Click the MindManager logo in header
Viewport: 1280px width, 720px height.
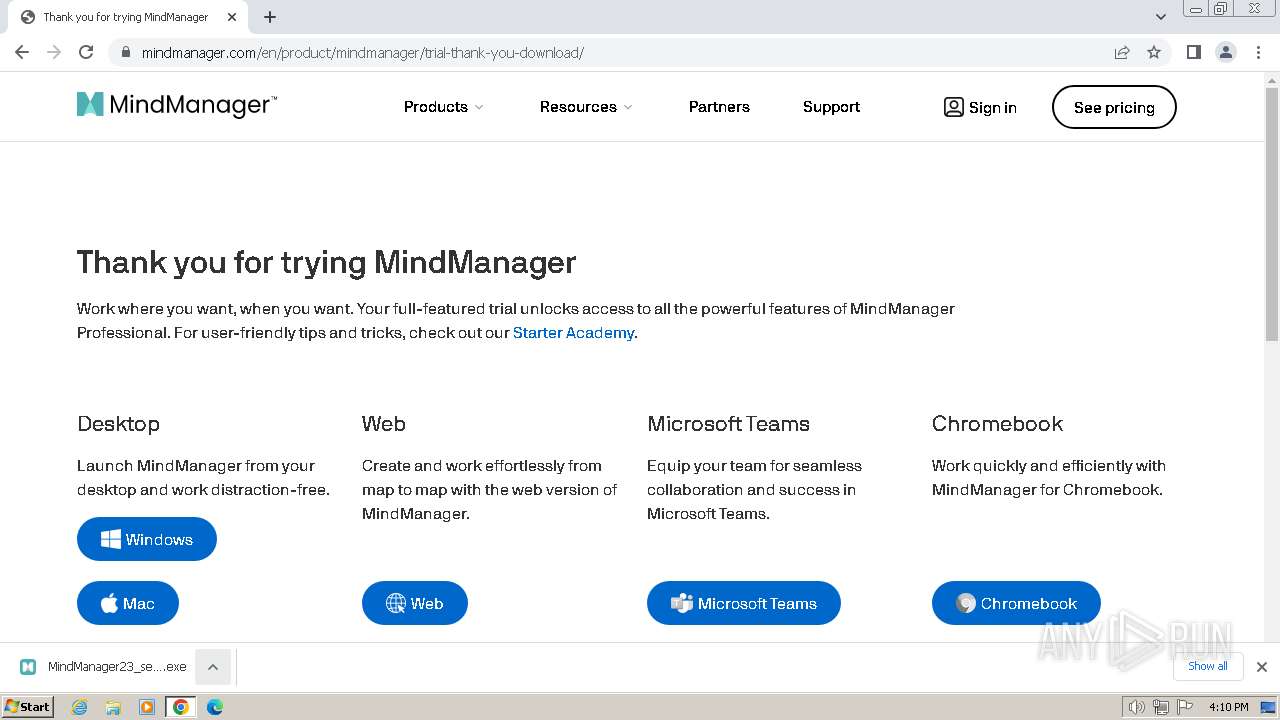click(x=177, y=105)
